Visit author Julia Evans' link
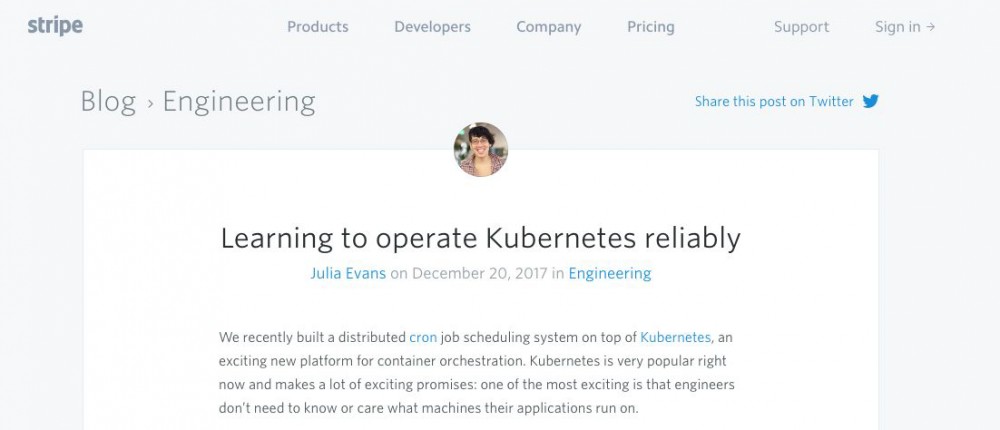The image size is (1000, 430). click(x=347, y=273)
